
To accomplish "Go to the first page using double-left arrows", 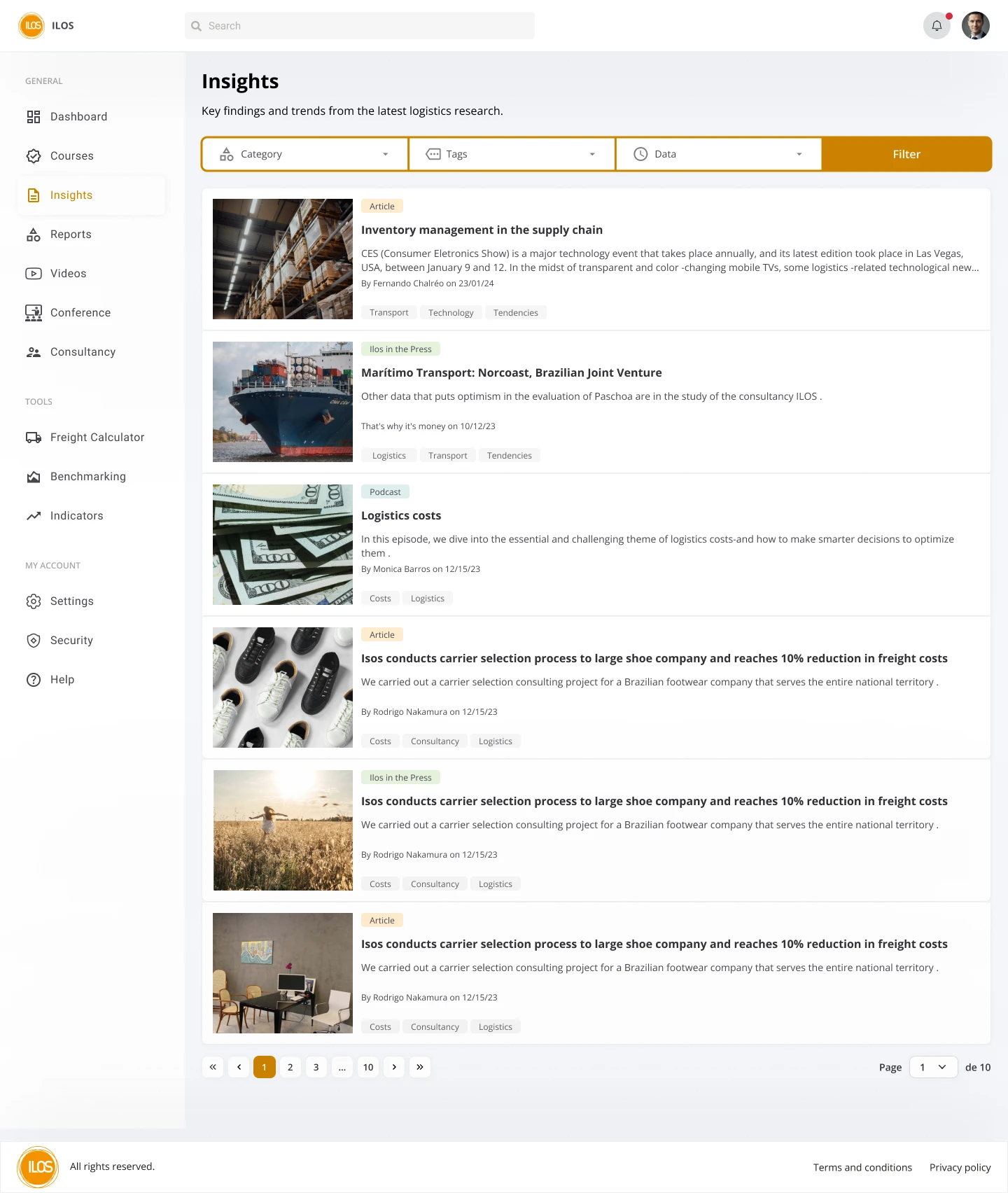I will tap(213, 1067).
